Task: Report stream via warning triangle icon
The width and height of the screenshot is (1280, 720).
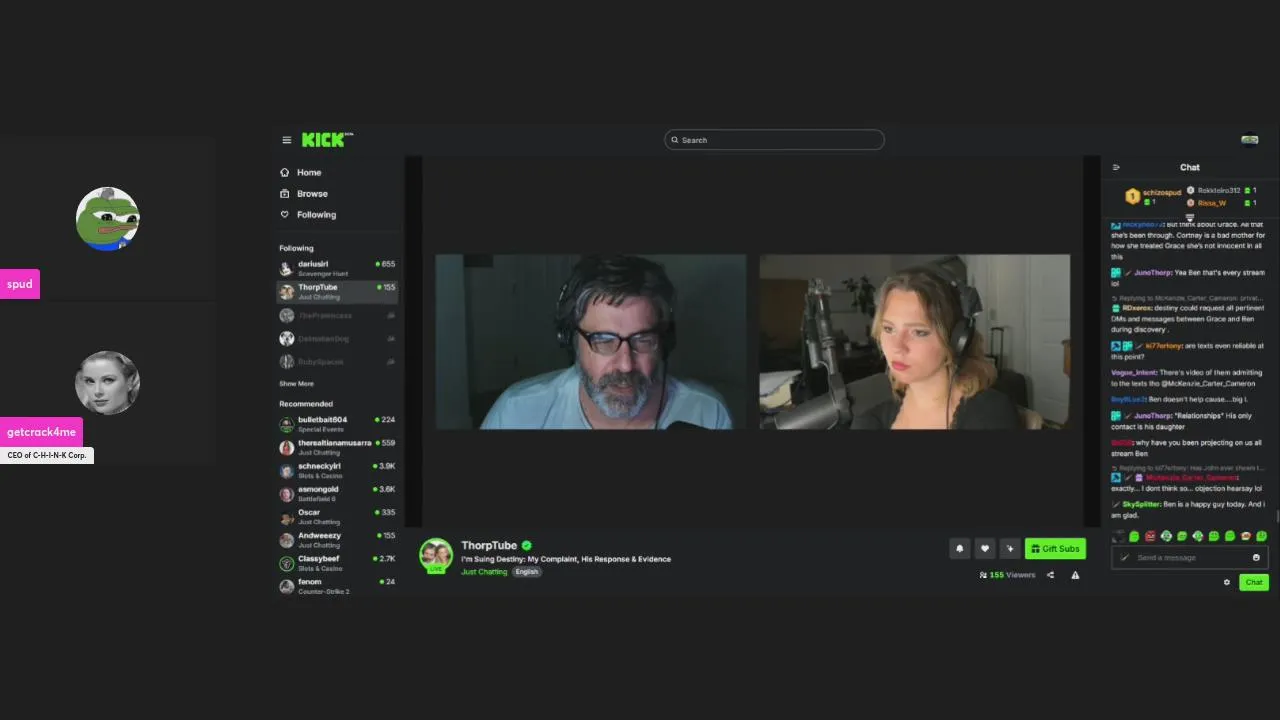Action: [1075, 575]
